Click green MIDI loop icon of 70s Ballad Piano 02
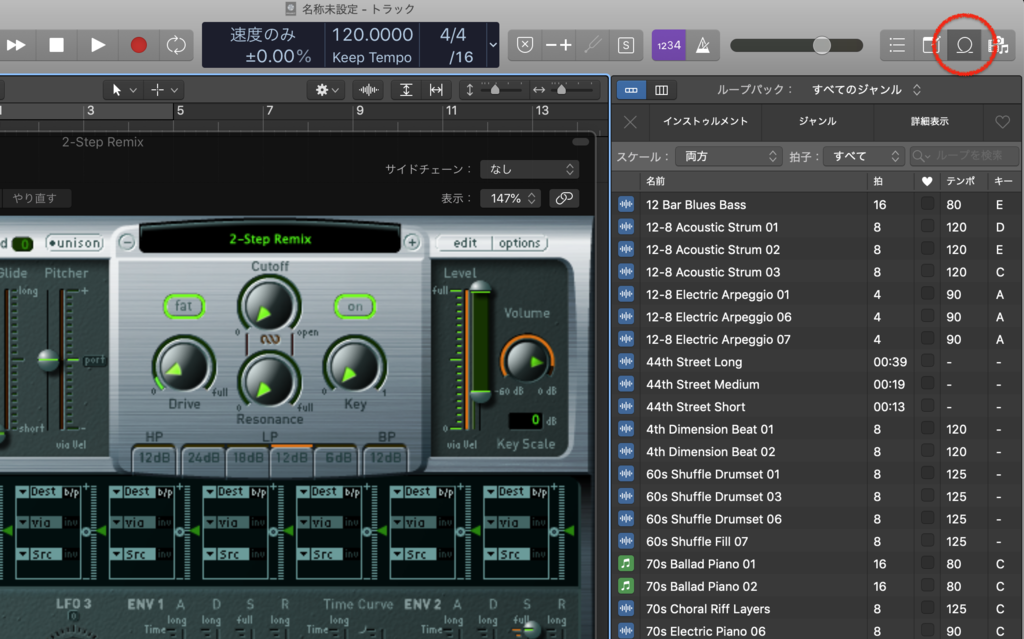This screenshot has height=639, width=1024. coord(626,586)
